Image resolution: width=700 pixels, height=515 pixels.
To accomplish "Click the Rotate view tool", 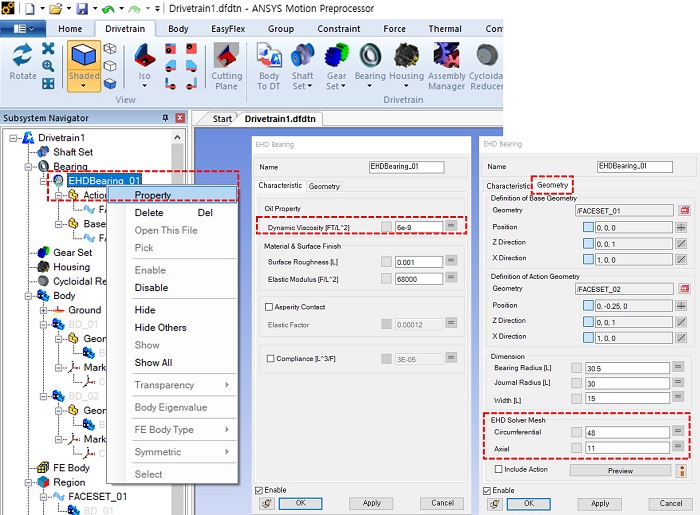I will (22, 62).
